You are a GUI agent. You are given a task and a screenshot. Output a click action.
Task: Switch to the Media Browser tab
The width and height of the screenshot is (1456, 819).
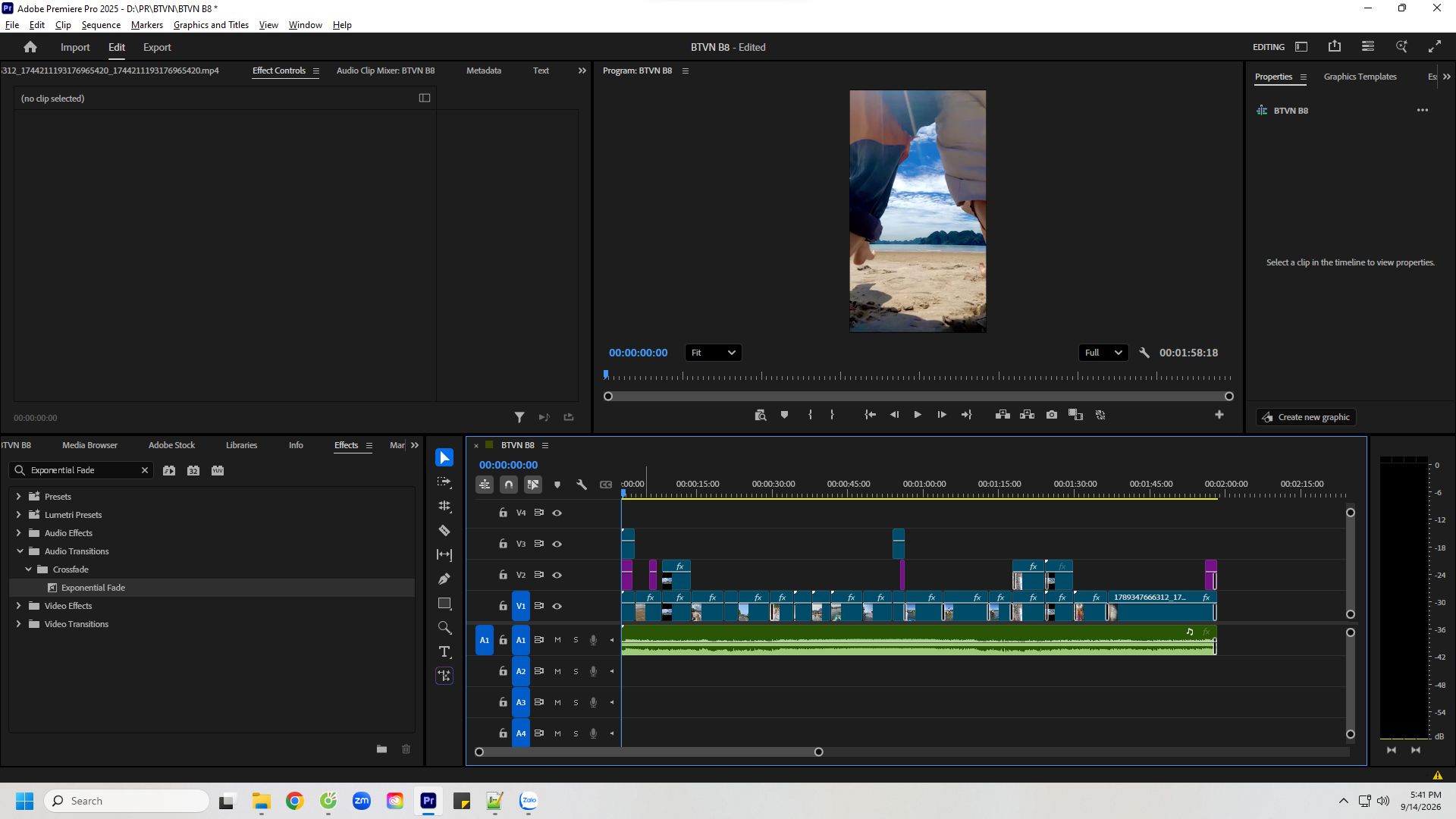pyautogui.click(x=89, y=445)
